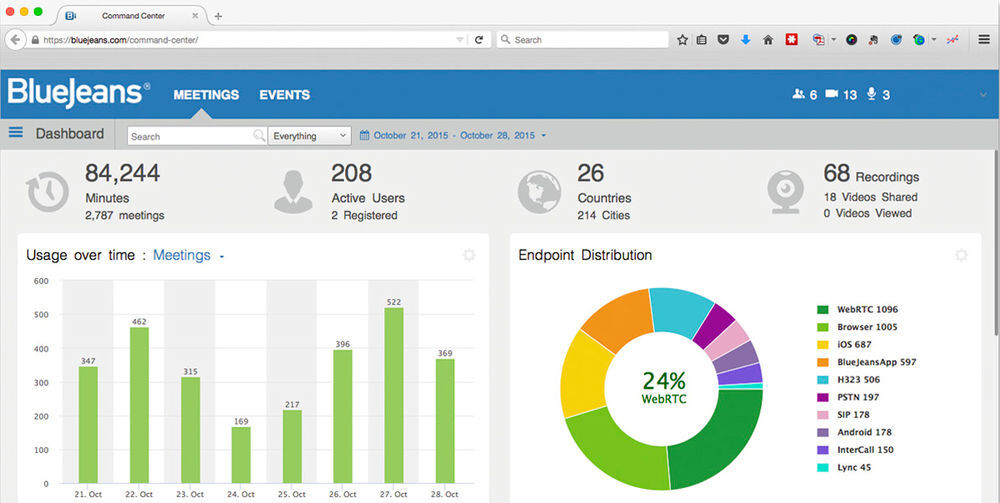Screen dimensions: 1000x503
Task: Click the search magnifier in Dashboard search
Action: tap(259, 135)
